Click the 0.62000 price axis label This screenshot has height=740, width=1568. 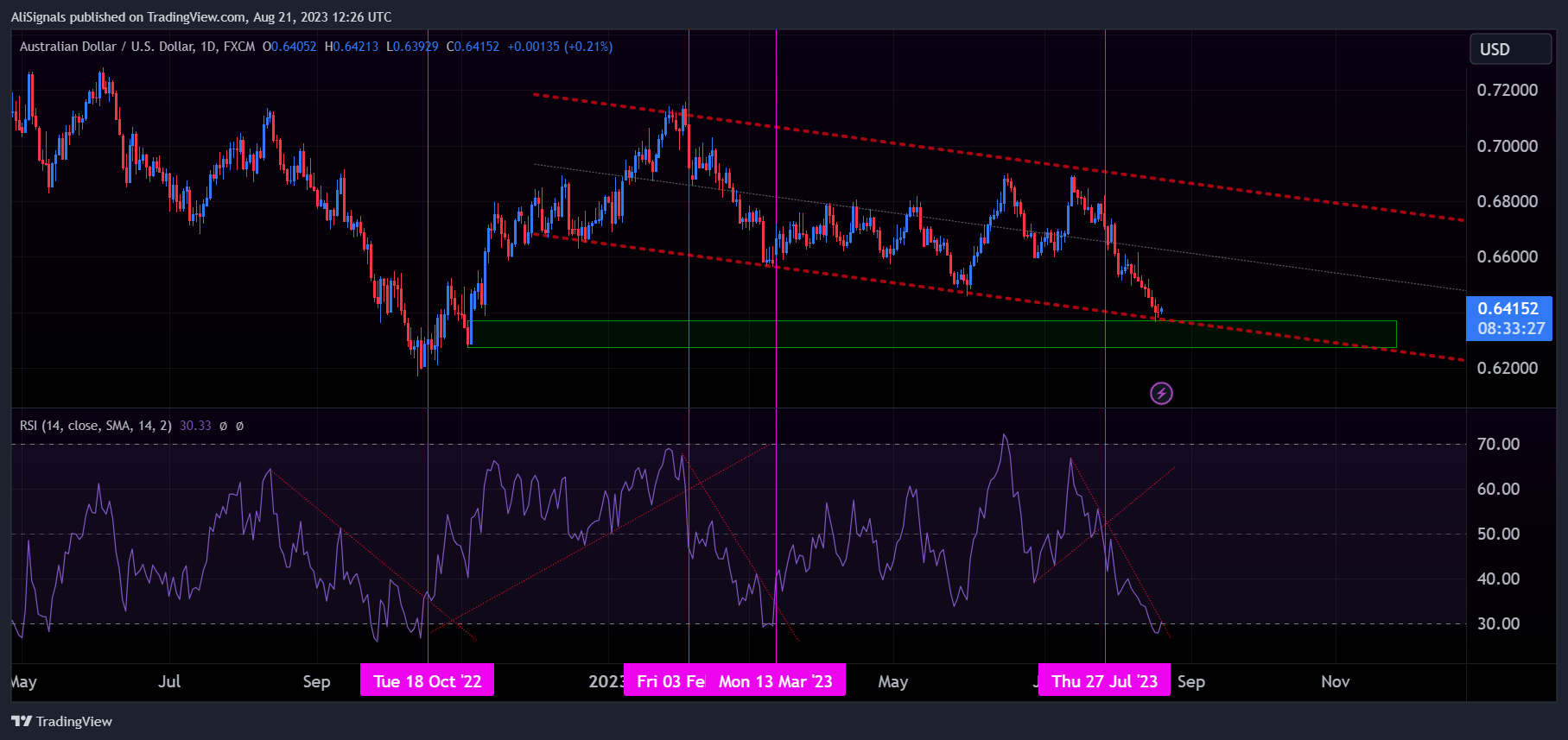coord(1508,368)
